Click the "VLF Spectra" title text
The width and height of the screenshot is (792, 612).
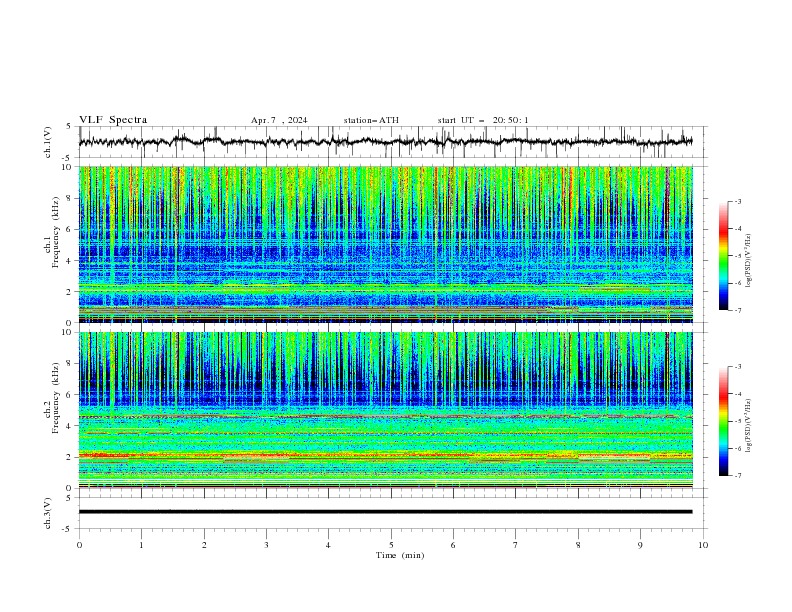(x=113, y=120)
